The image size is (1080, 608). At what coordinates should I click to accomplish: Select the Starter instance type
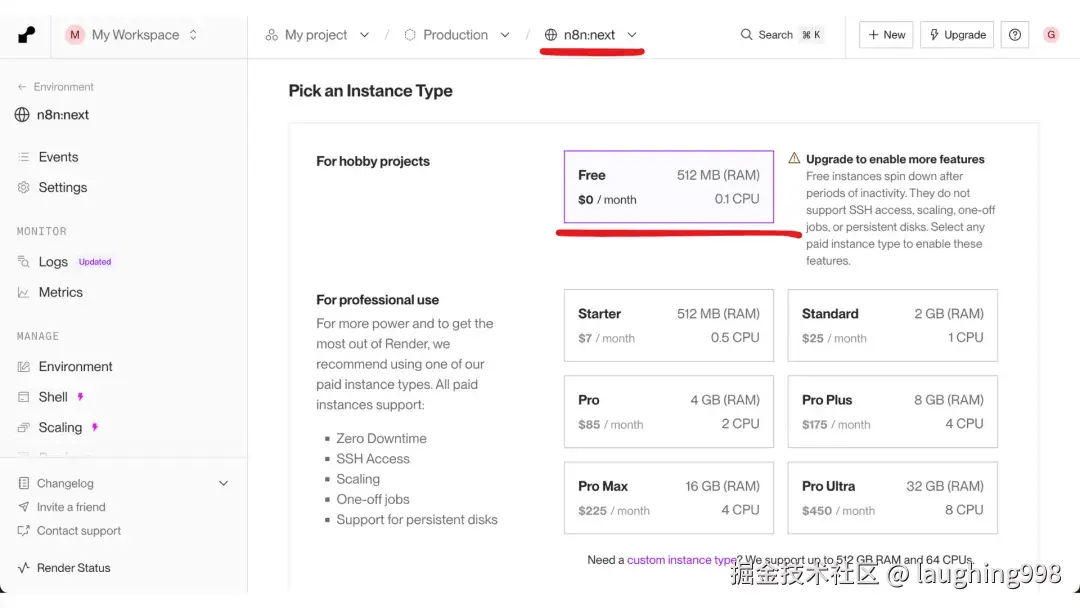669,325
